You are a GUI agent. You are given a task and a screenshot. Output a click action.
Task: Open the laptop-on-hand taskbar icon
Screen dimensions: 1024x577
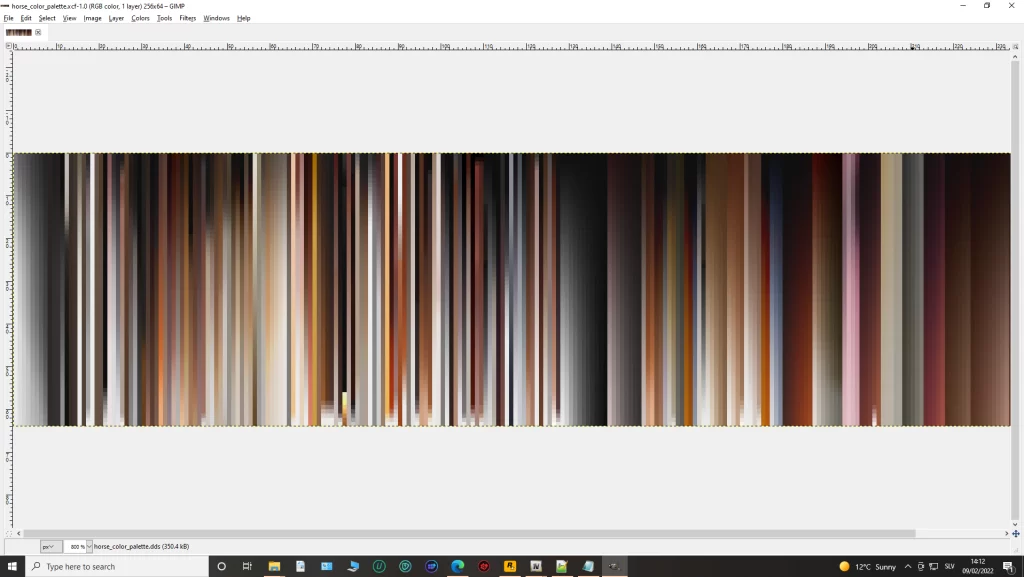pos(353,566)
